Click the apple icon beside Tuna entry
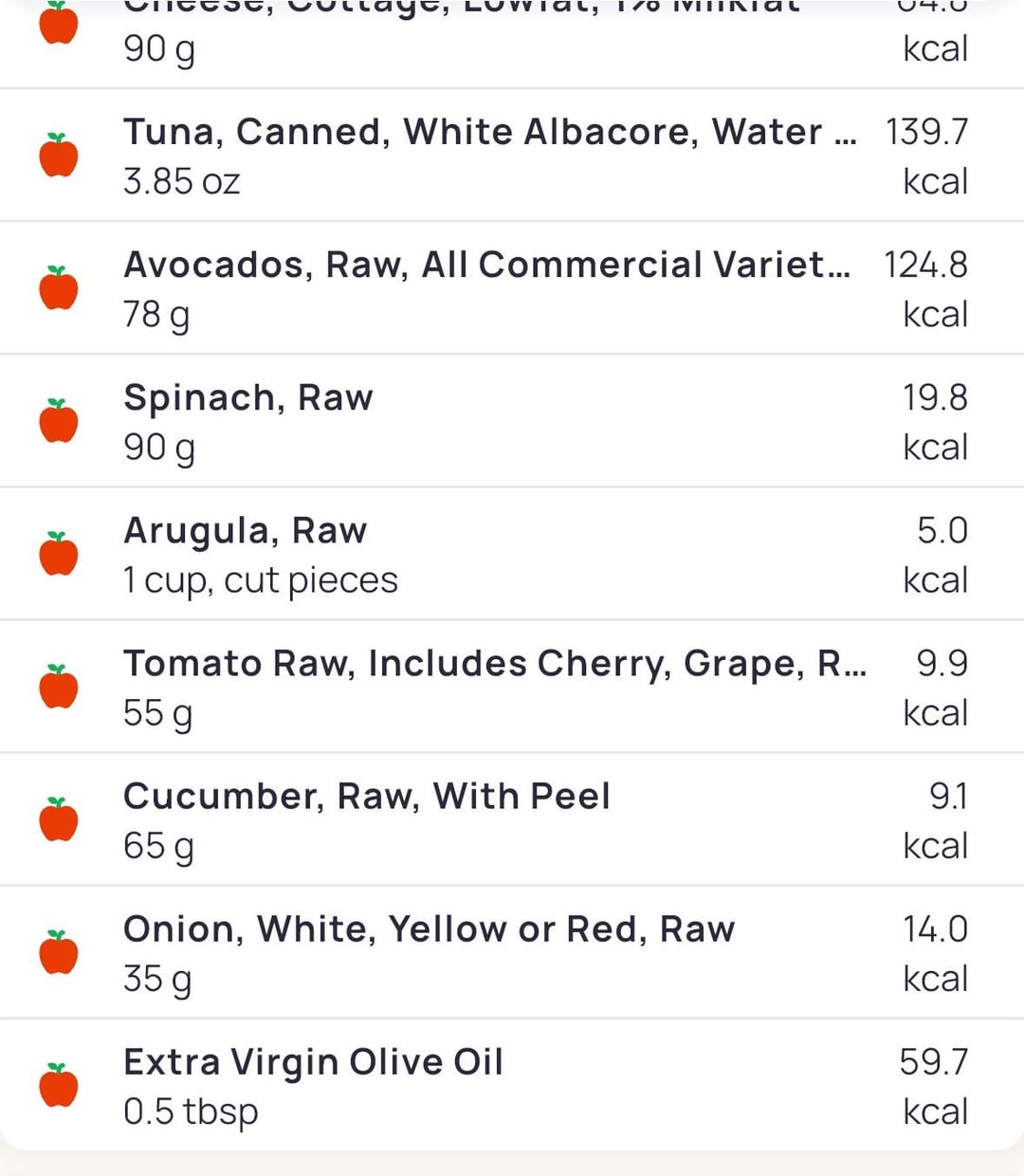1024x1176 pixels. pyautogui.click(x=59, y=155)
